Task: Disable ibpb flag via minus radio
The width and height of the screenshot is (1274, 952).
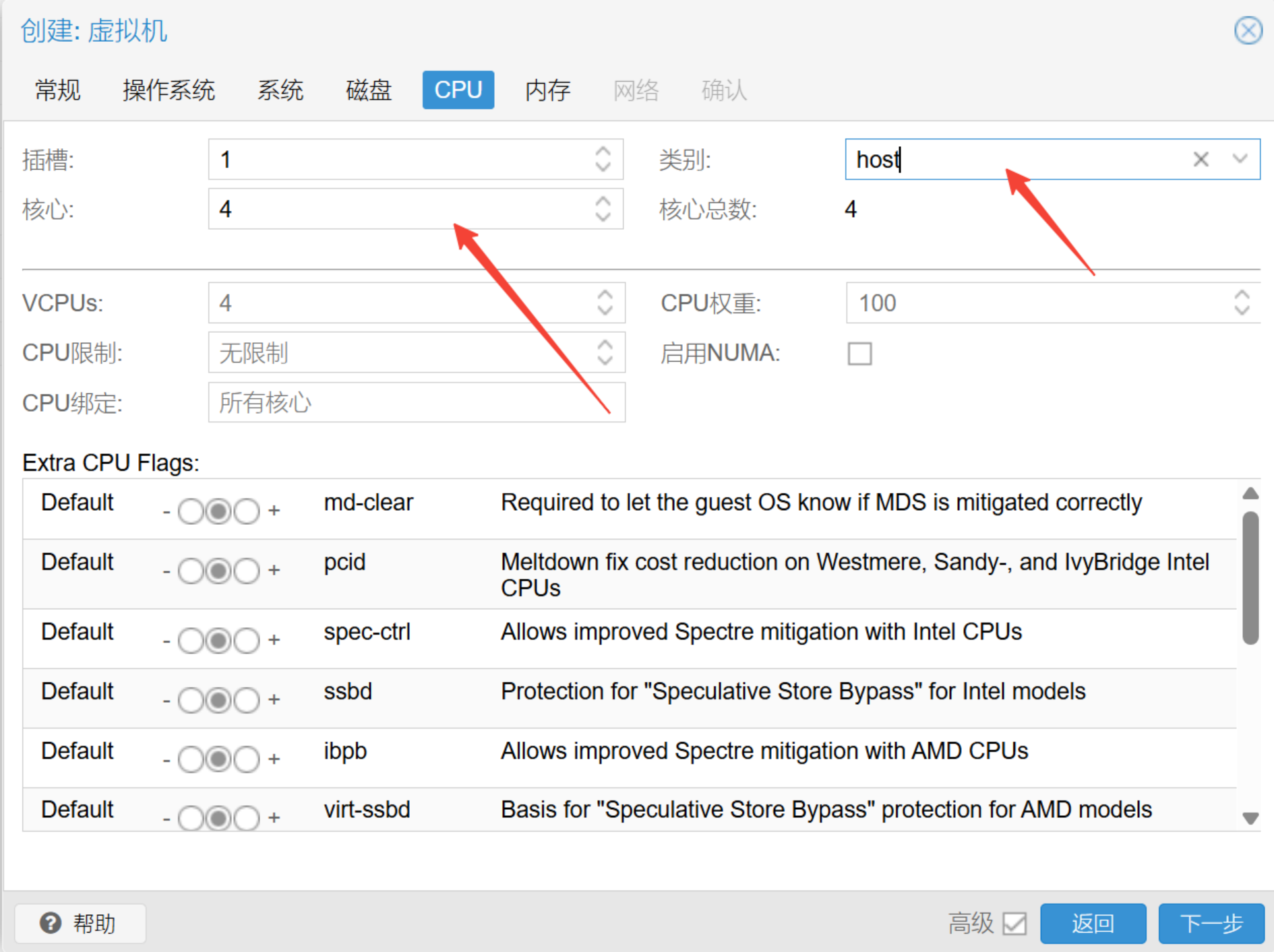Action: 191,760
